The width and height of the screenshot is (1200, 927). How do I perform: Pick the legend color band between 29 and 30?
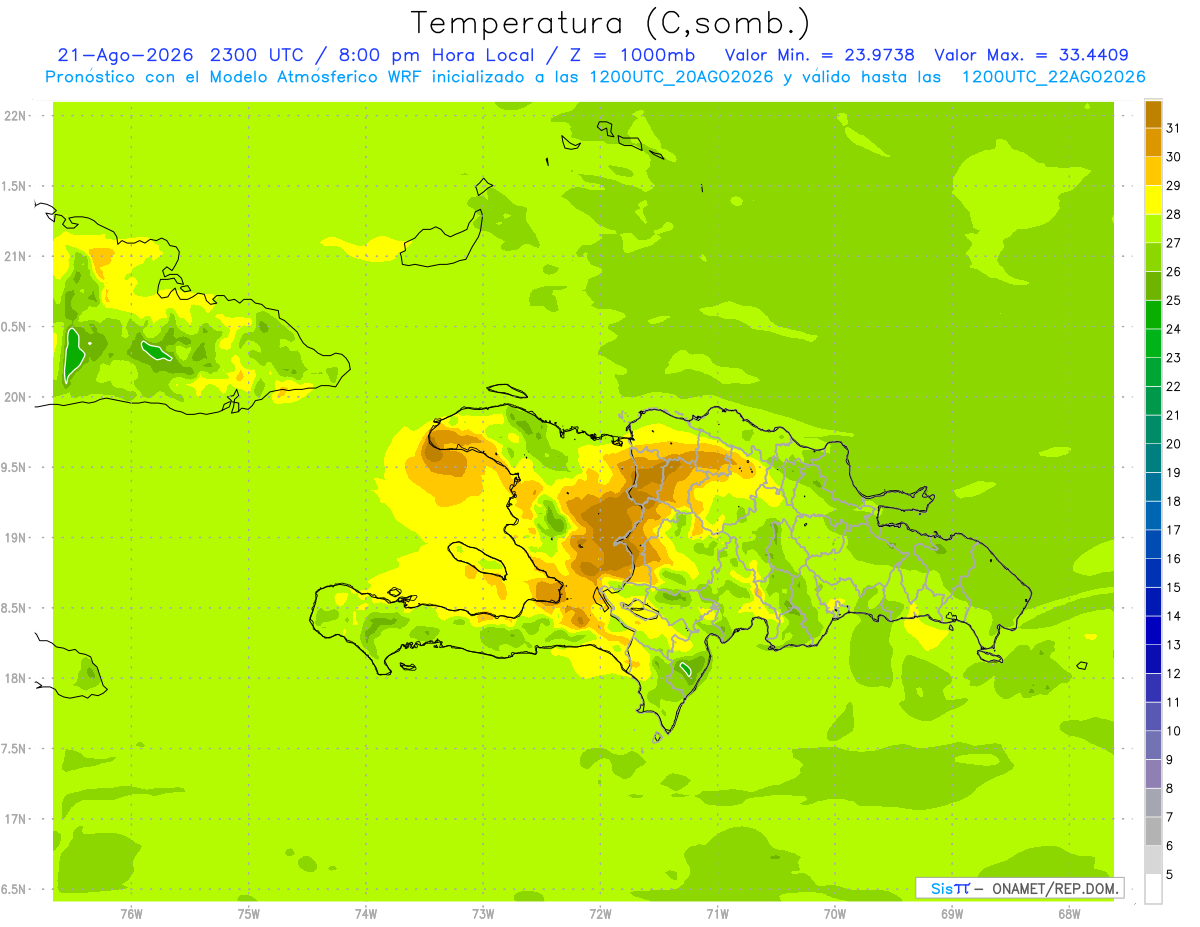[1153, 172]
